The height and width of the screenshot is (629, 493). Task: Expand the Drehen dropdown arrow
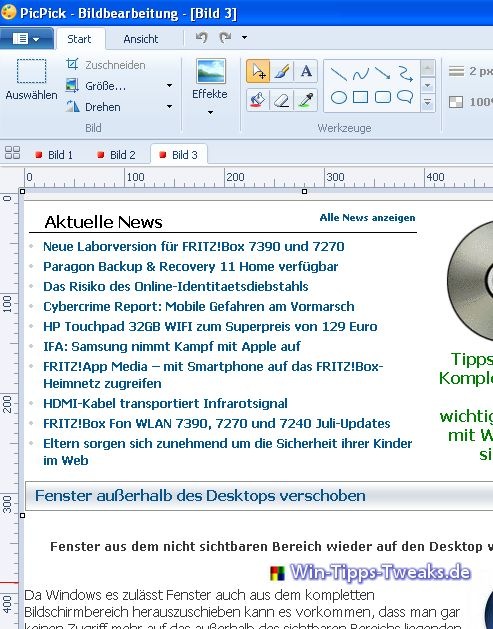[169, 106]
